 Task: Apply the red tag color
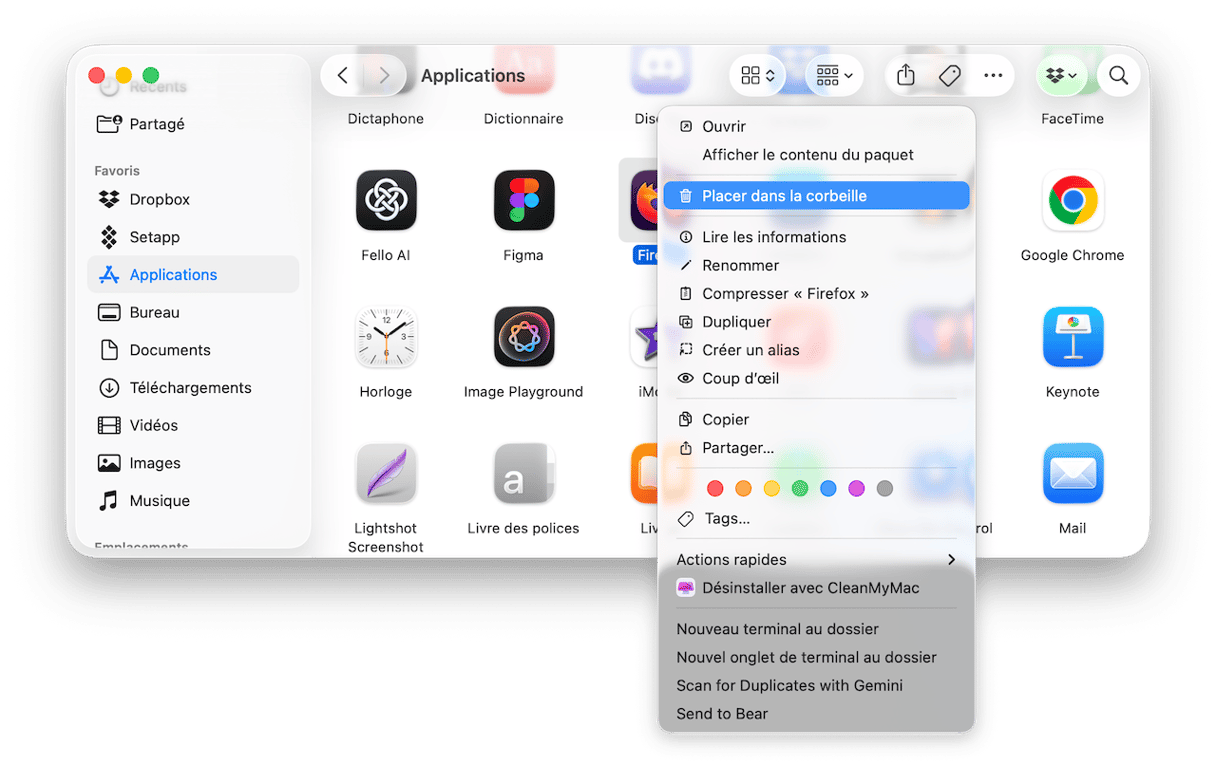pyautogui.click(x=715, y=489)
